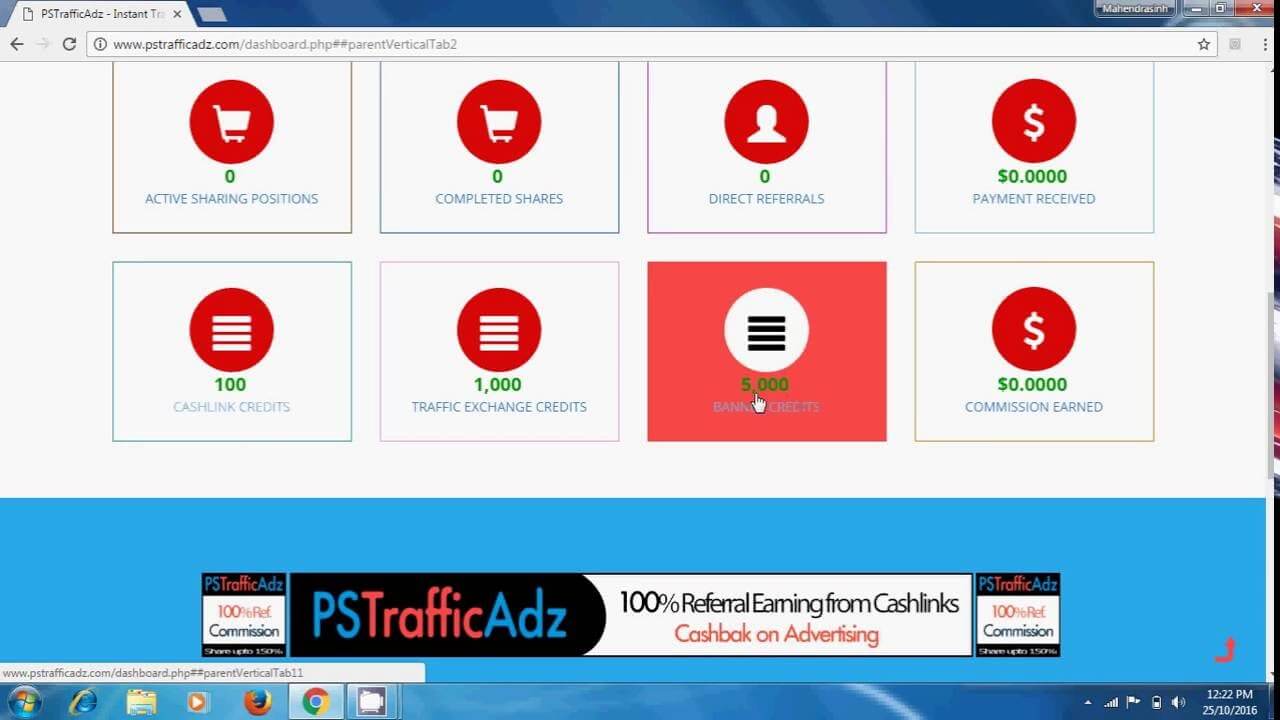Click the Active Sharing Positions cart icon
This screenshot has height=720, width=1280.
click(x=231, y=122)
